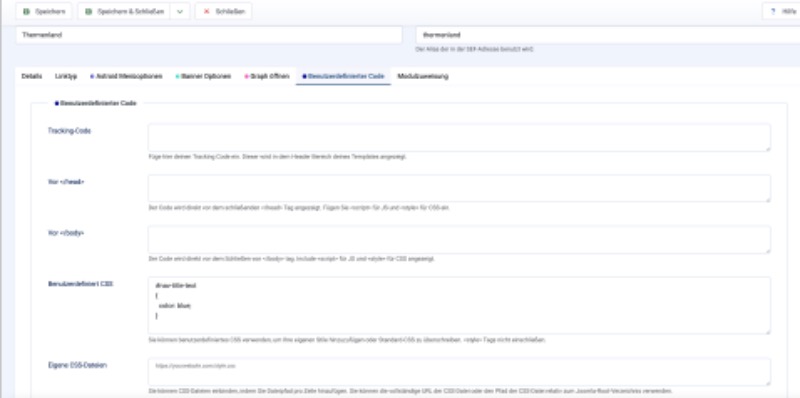The width and height of the screenshot is (800, 398).
Task: Click the 'color: blue;' line in the CSS
Action: (x=174, y=306)
